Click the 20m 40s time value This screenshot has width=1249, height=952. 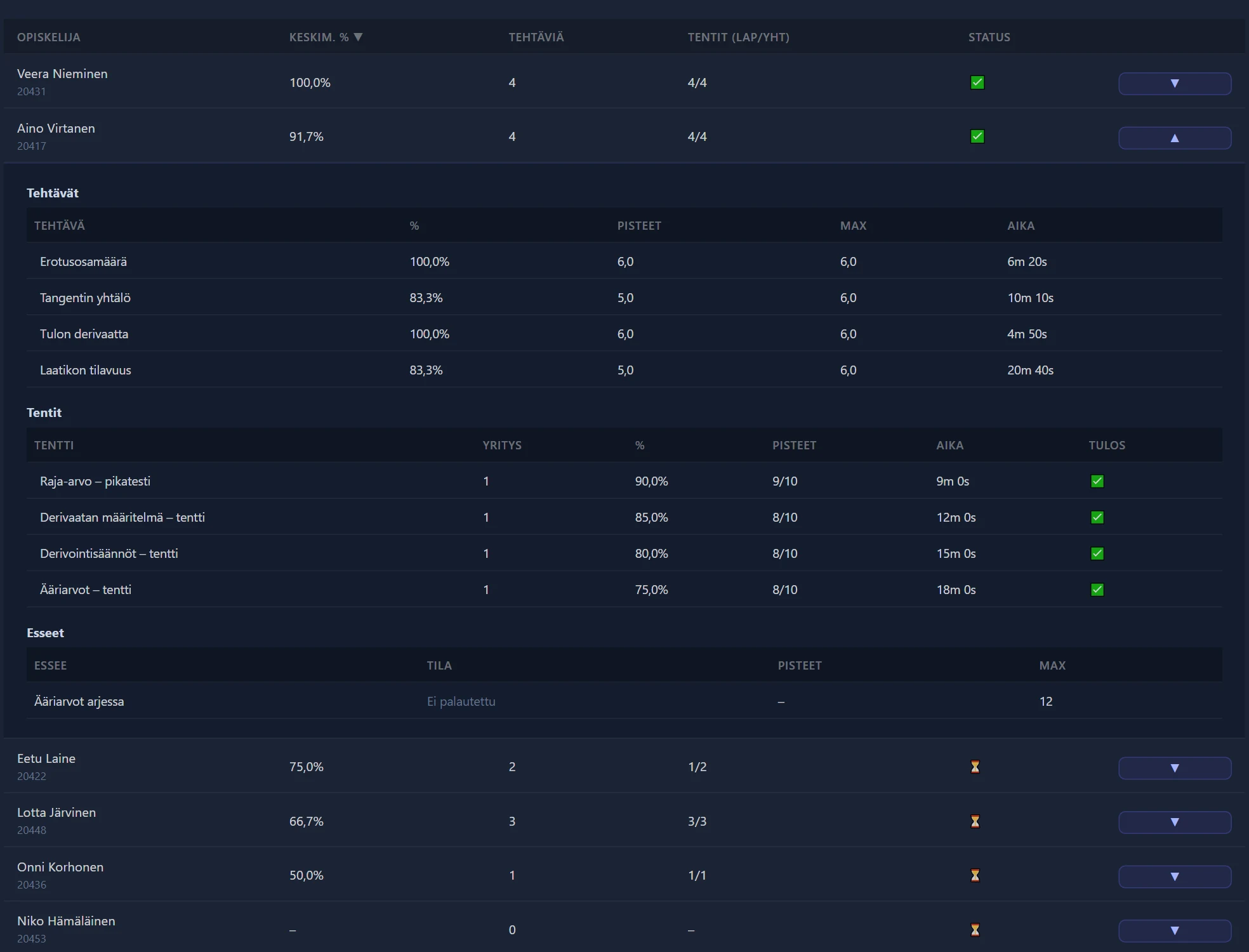tap(1030, 370)
